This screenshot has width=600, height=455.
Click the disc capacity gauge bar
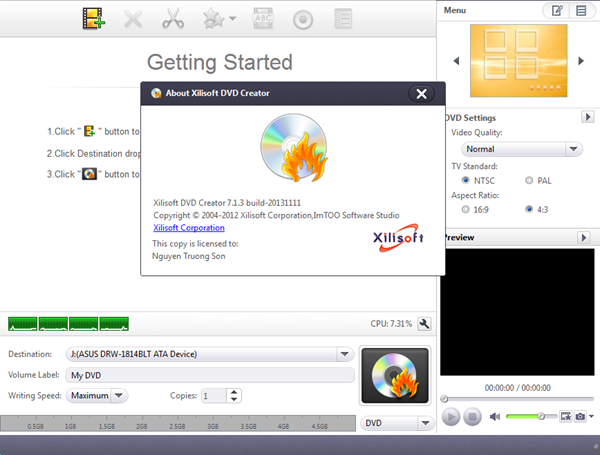tap(178, 423)
